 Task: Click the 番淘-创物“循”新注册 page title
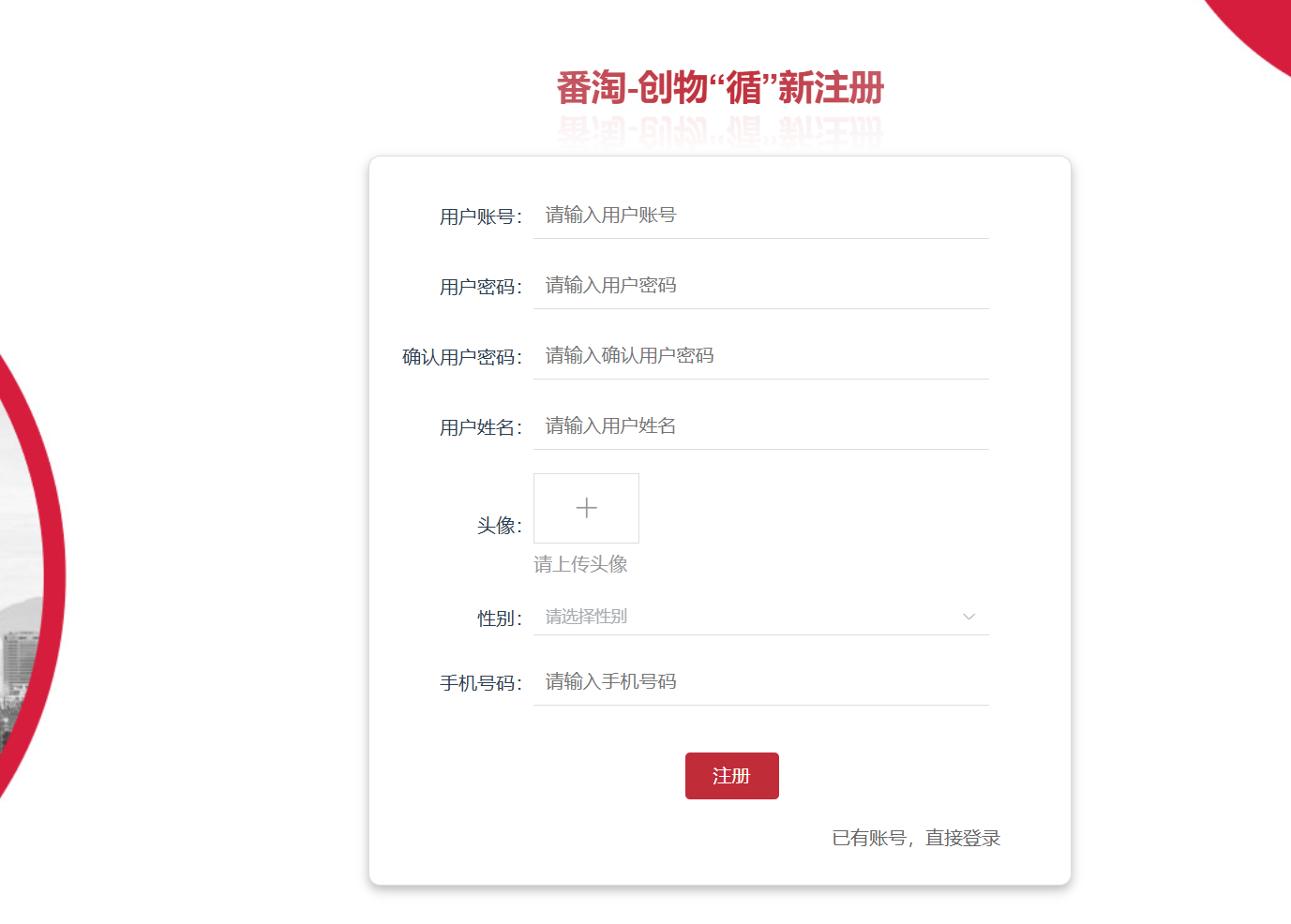720,88
